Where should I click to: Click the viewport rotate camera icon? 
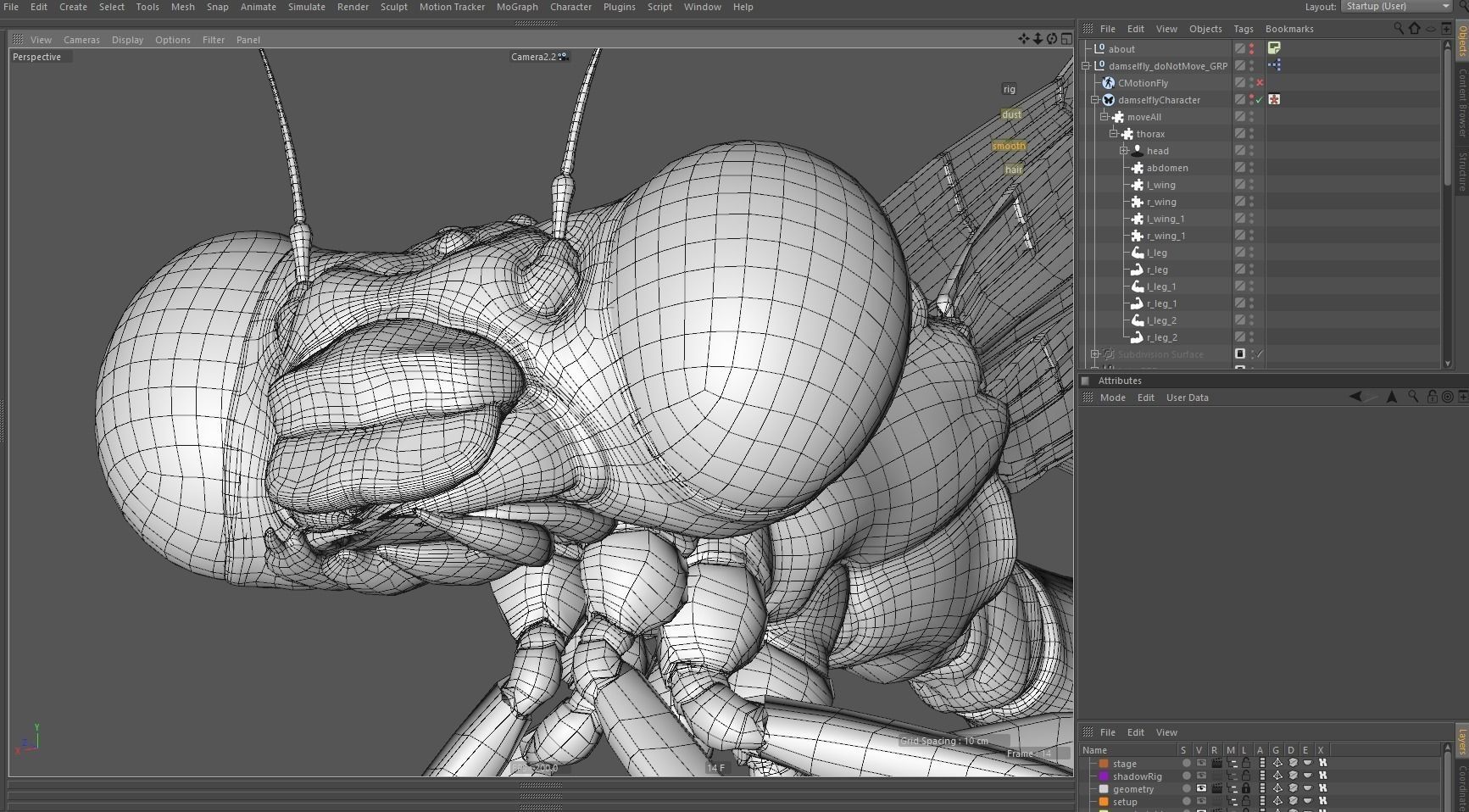point(1052,39)
